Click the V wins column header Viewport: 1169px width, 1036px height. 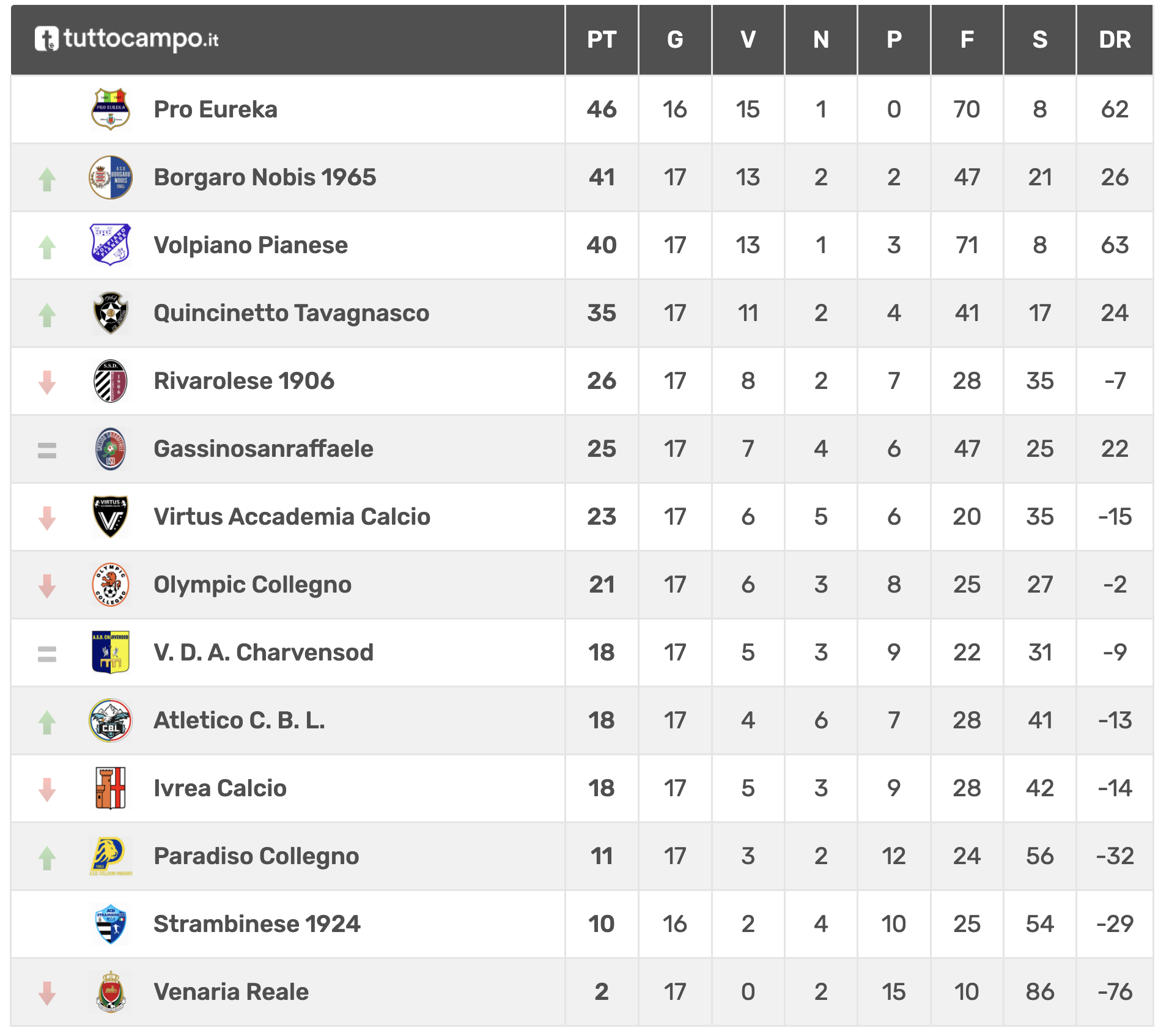coord(748,40)
